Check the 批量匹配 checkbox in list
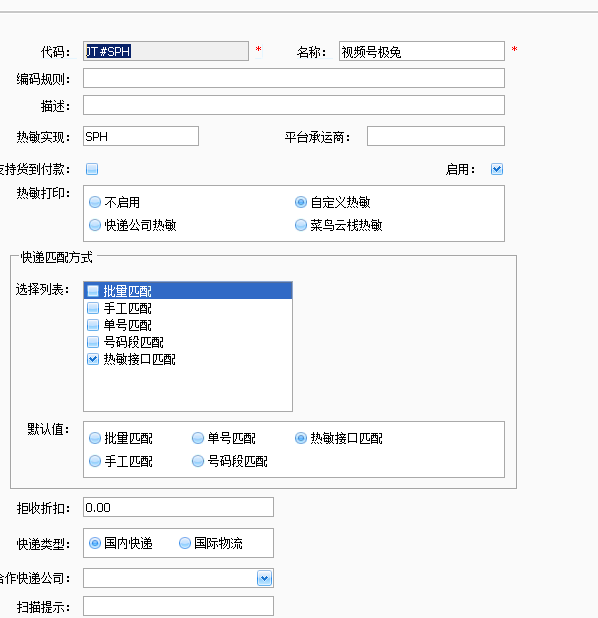This screenshot has width=598, height=618. (x=93, y=291)
